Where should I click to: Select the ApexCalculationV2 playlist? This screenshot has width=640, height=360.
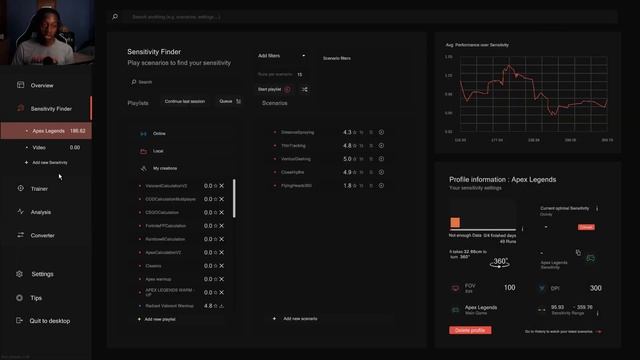(163, 253)
